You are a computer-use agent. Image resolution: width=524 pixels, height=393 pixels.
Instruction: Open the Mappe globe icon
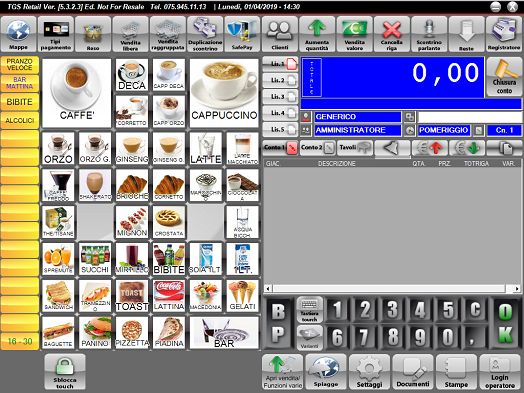(19, 34)
